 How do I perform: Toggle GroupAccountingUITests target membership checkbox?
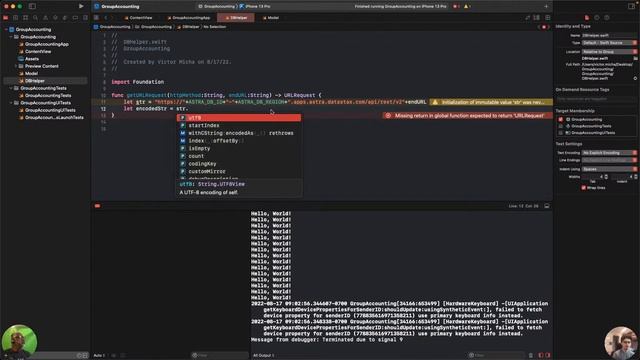pyautogui.click(x=560, y=133)
